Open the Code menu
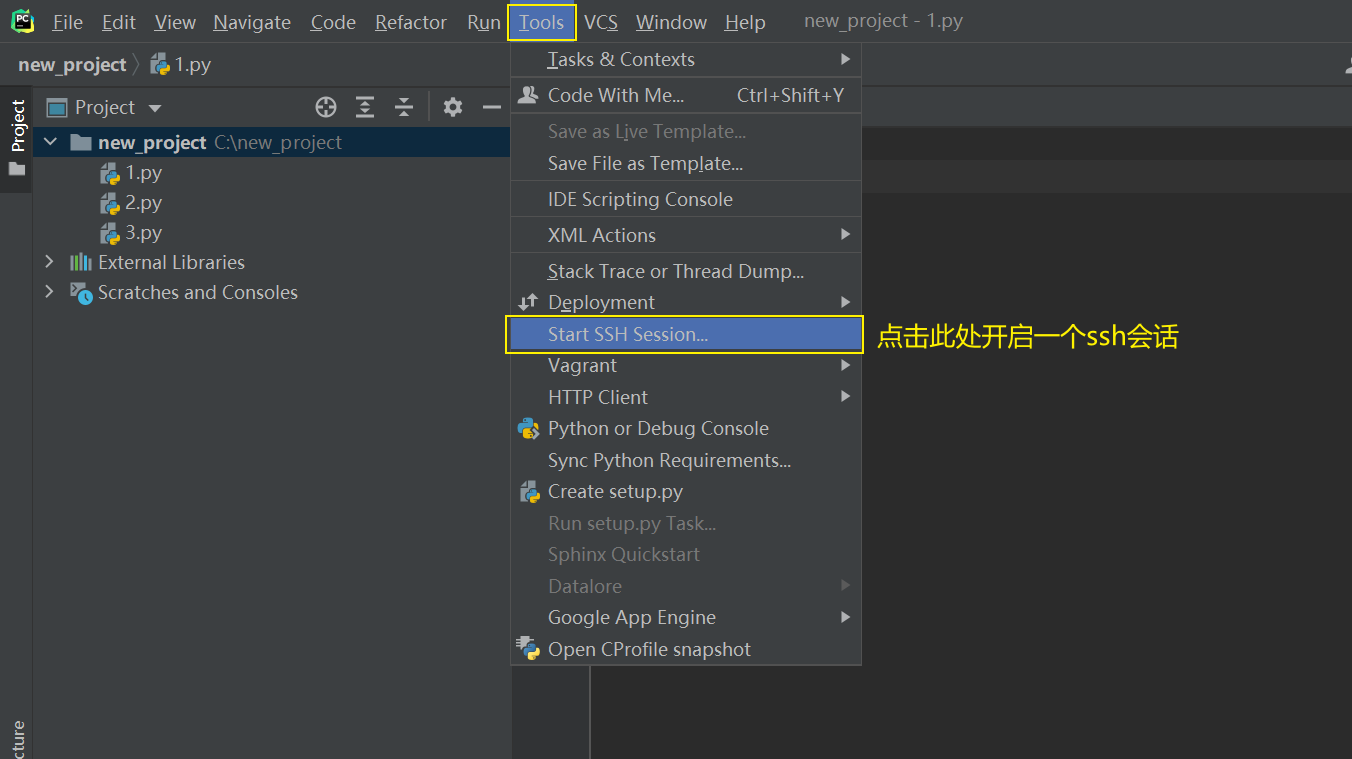The image size is (1352, 759). click(333, 22)
